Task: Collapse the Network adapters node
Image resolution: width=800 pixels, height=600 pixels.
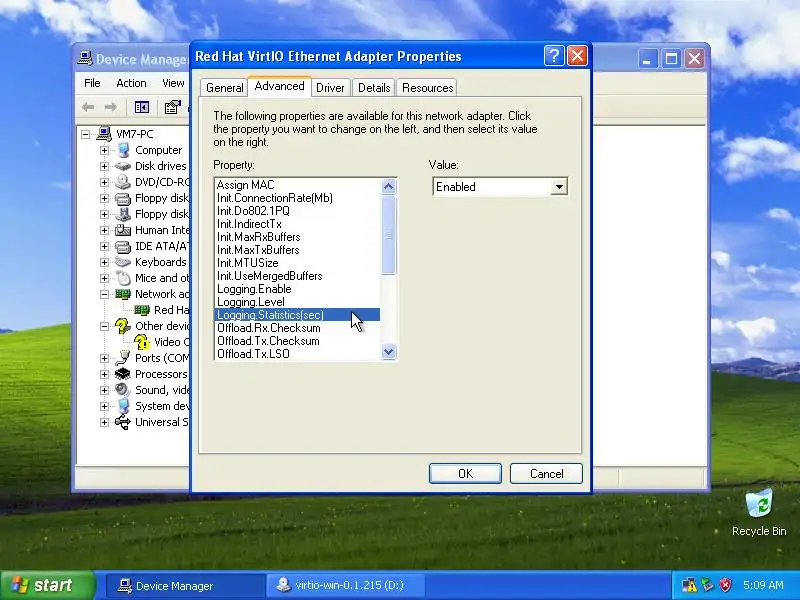Action: click(x=104, y=294)
